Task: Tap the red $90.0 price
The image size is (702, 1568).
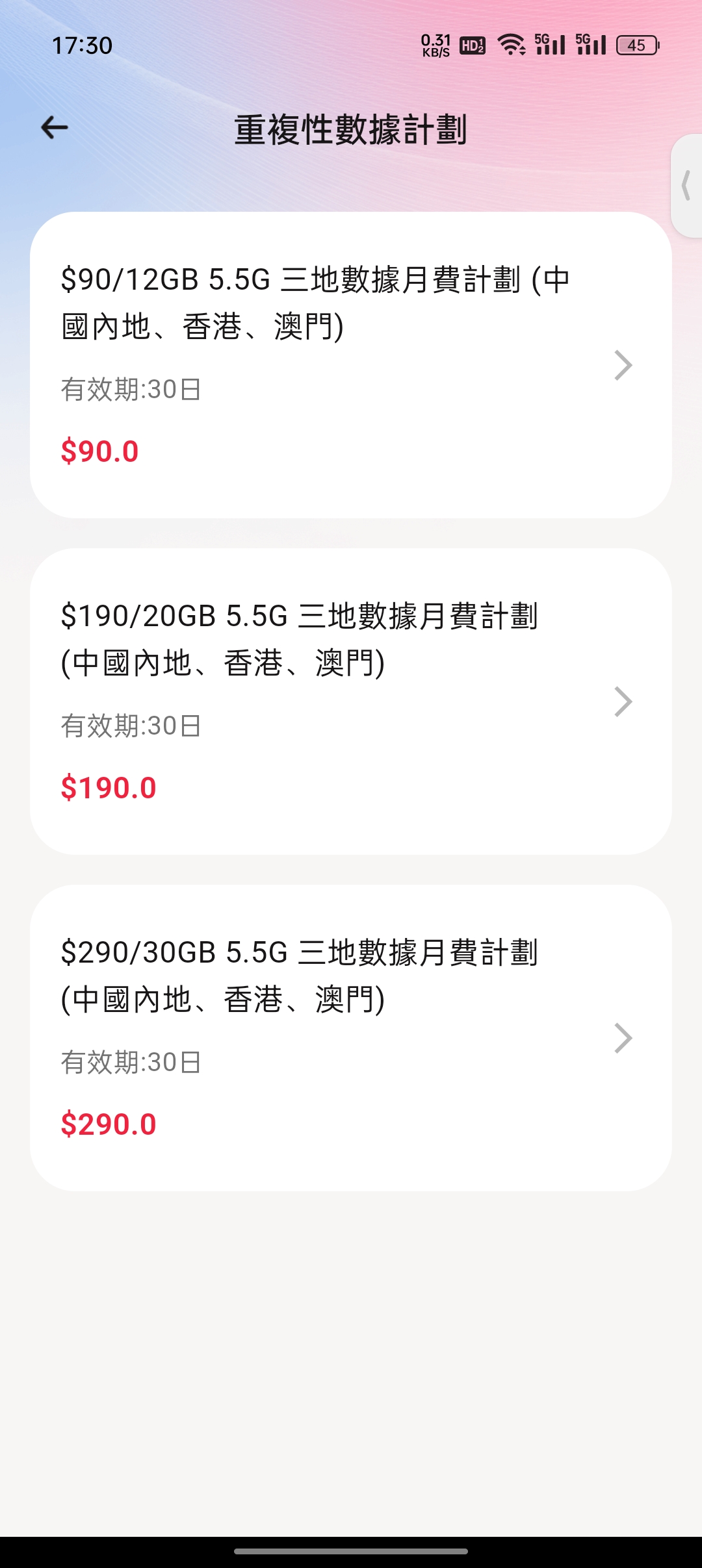Action: pos(100,451)
